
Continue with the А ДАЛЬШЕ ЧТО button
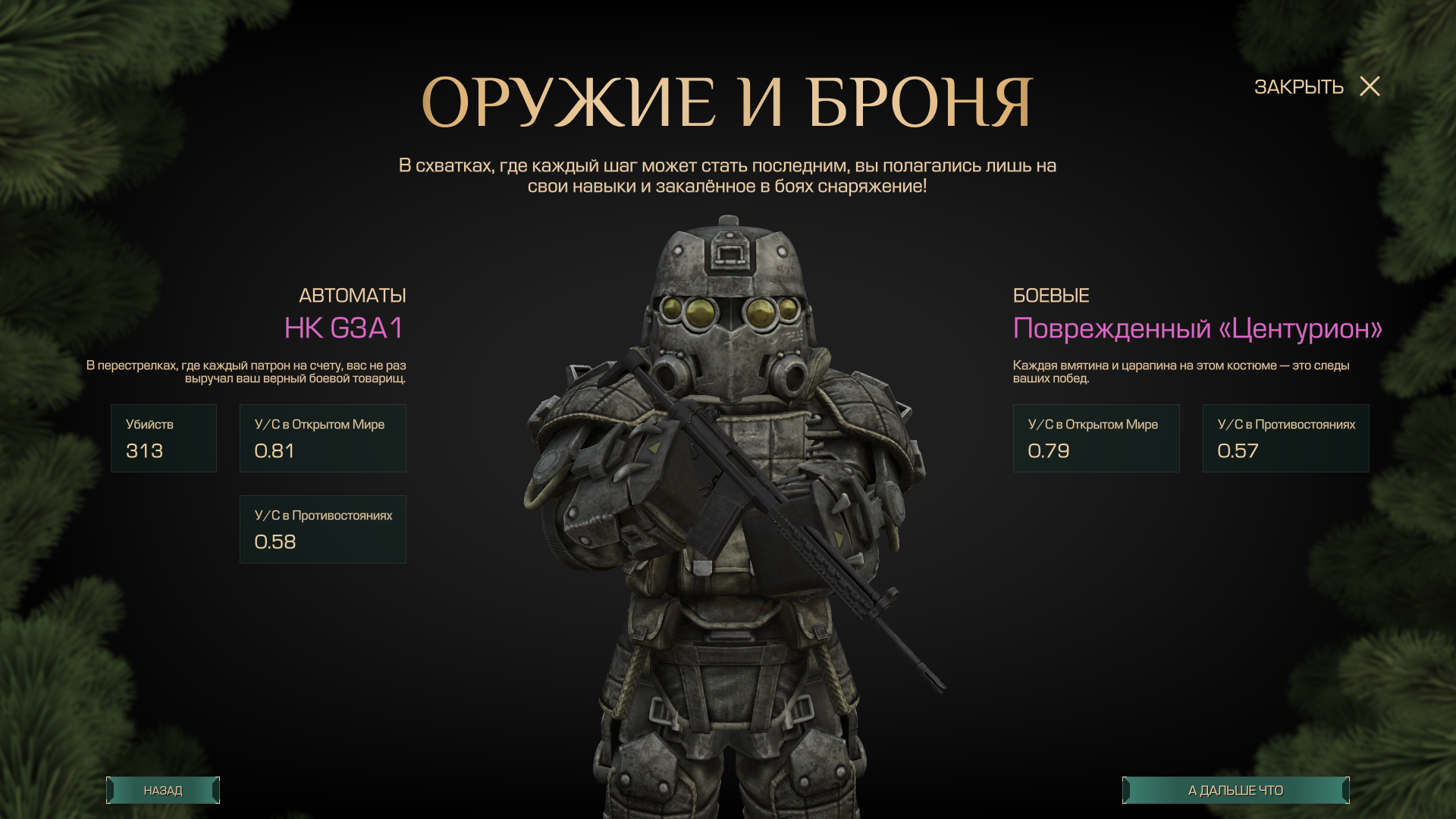tap(1235, 790)
